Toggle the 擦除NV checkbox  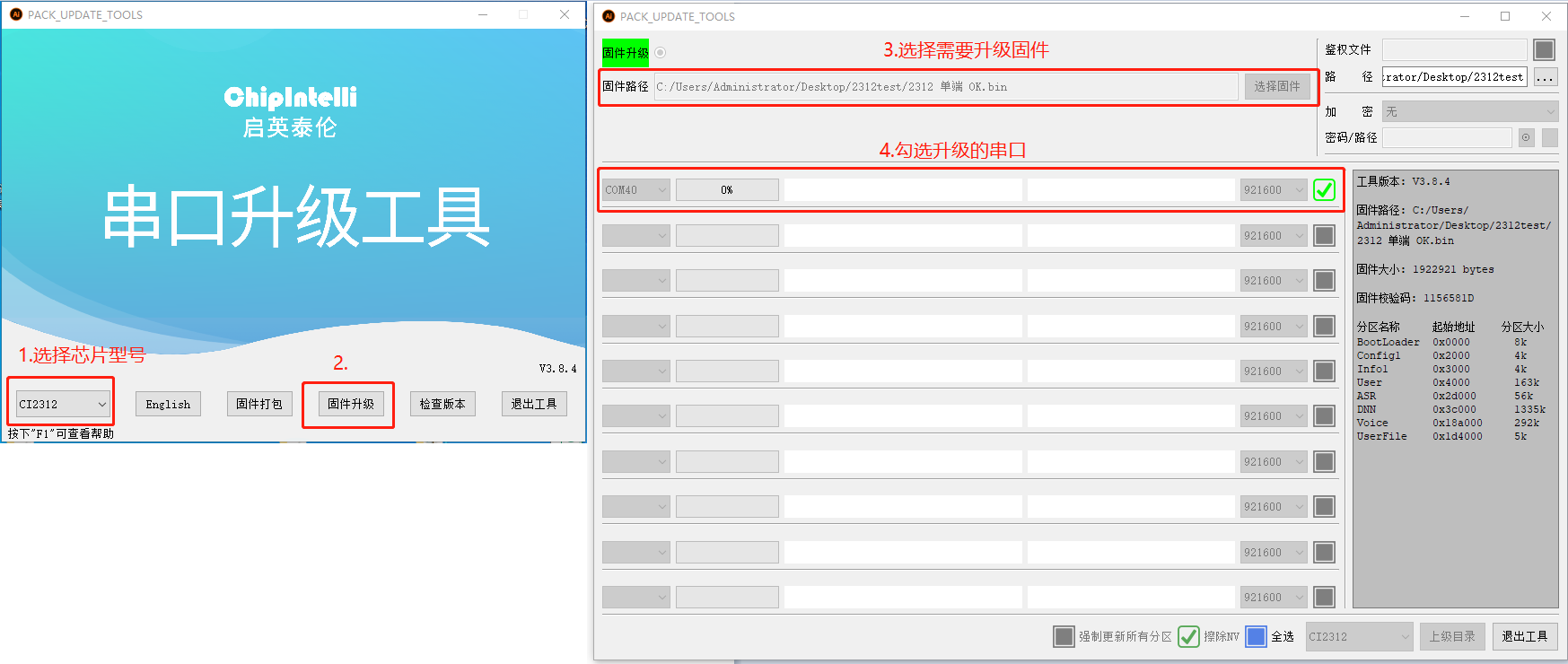point(1188,636)
